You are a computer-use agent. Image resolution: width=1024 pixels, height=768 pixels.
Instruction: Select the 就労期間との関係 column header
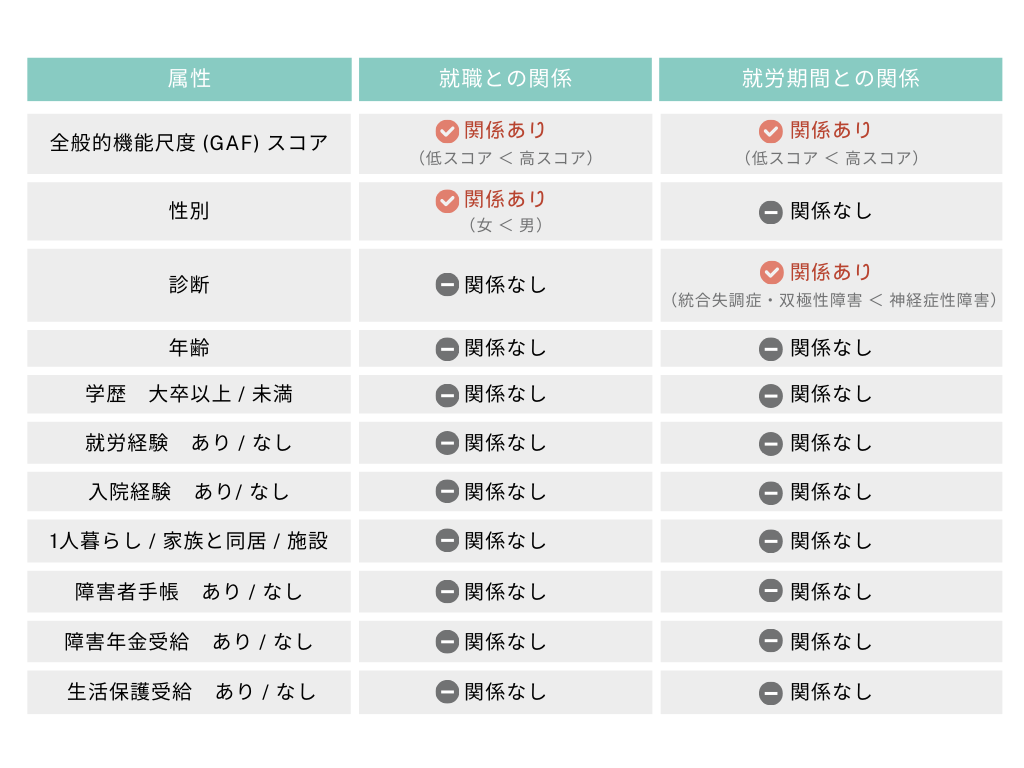[x=830, y=79]
